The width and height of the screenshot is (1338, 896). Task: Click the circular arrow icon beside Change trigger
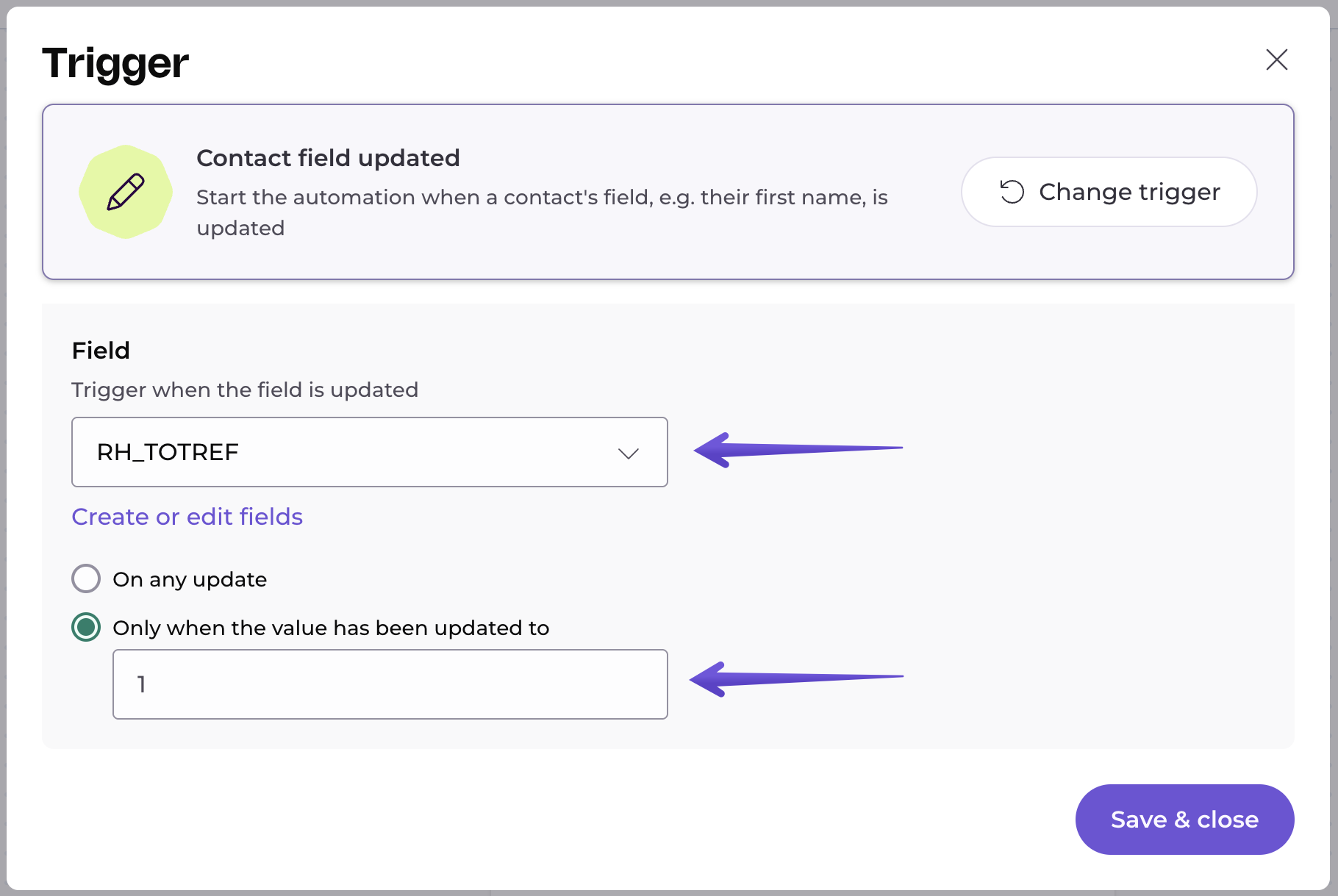[1012, 192]
